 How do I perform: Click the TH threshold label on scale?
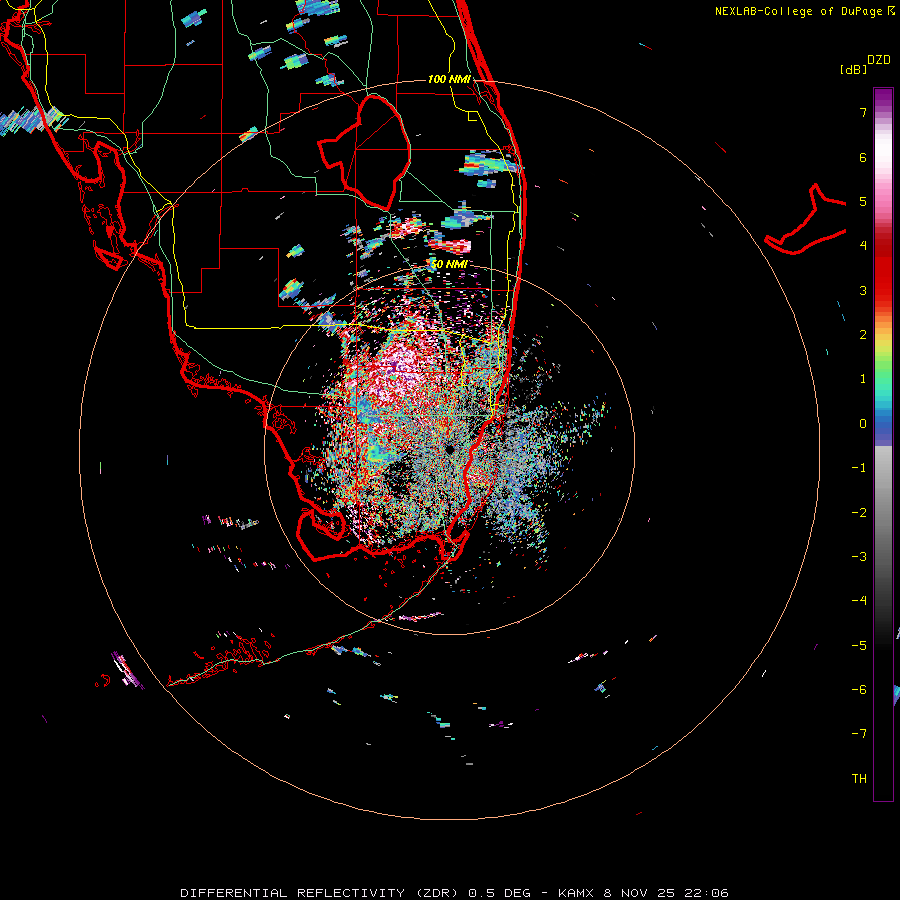(859, 779)
